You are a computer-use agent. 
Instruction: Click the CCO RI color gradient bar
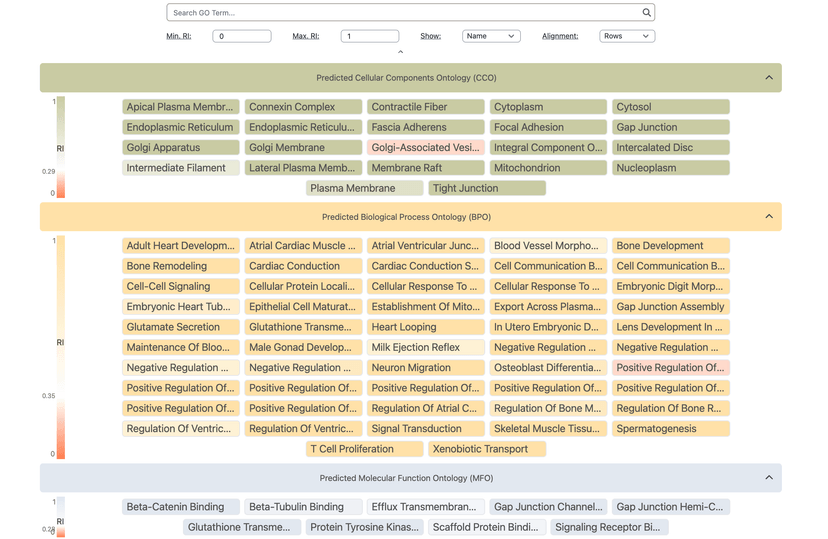click(61, 147)
